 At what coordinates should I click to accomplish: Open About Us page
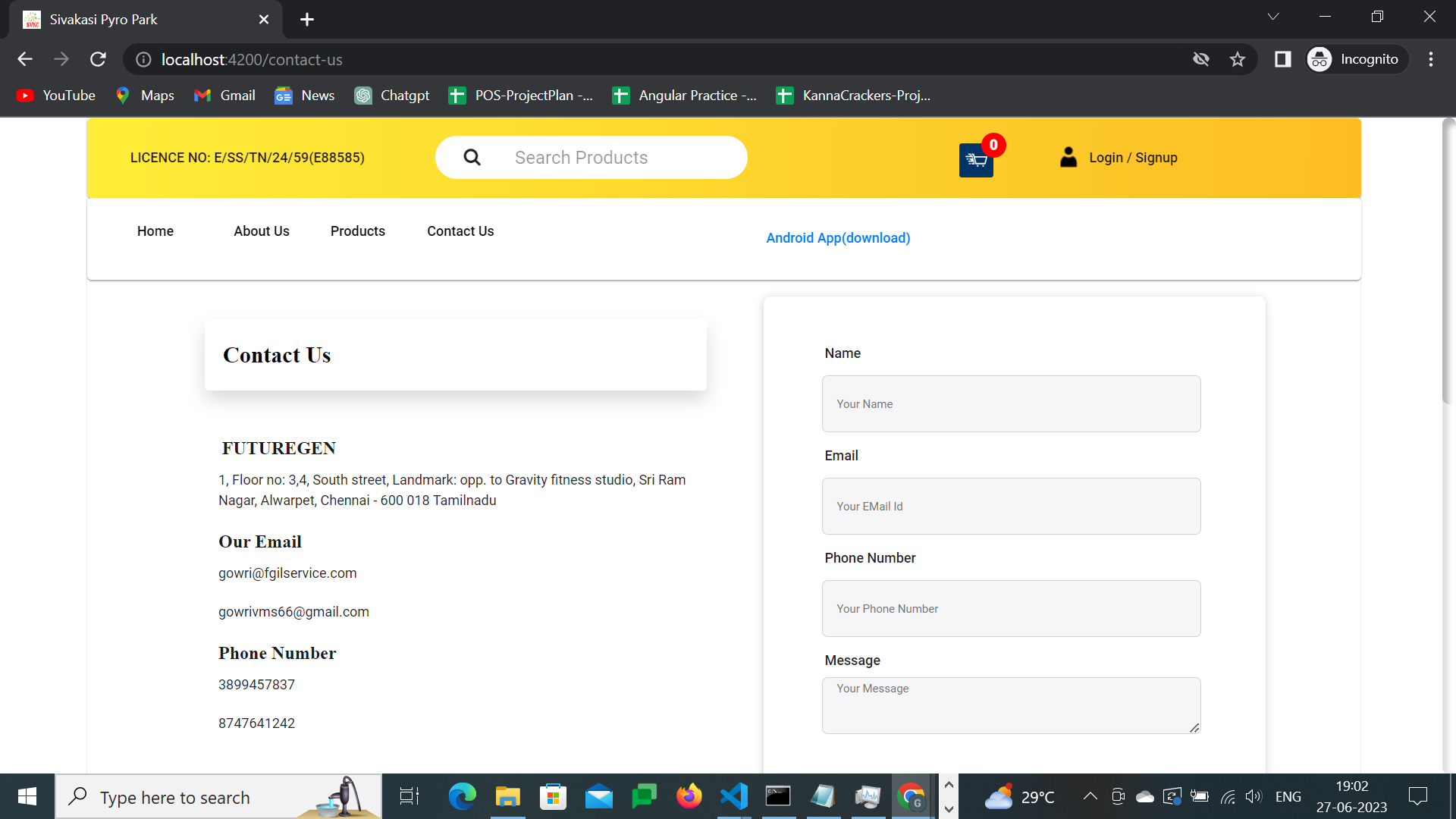(x=261, y=231)
